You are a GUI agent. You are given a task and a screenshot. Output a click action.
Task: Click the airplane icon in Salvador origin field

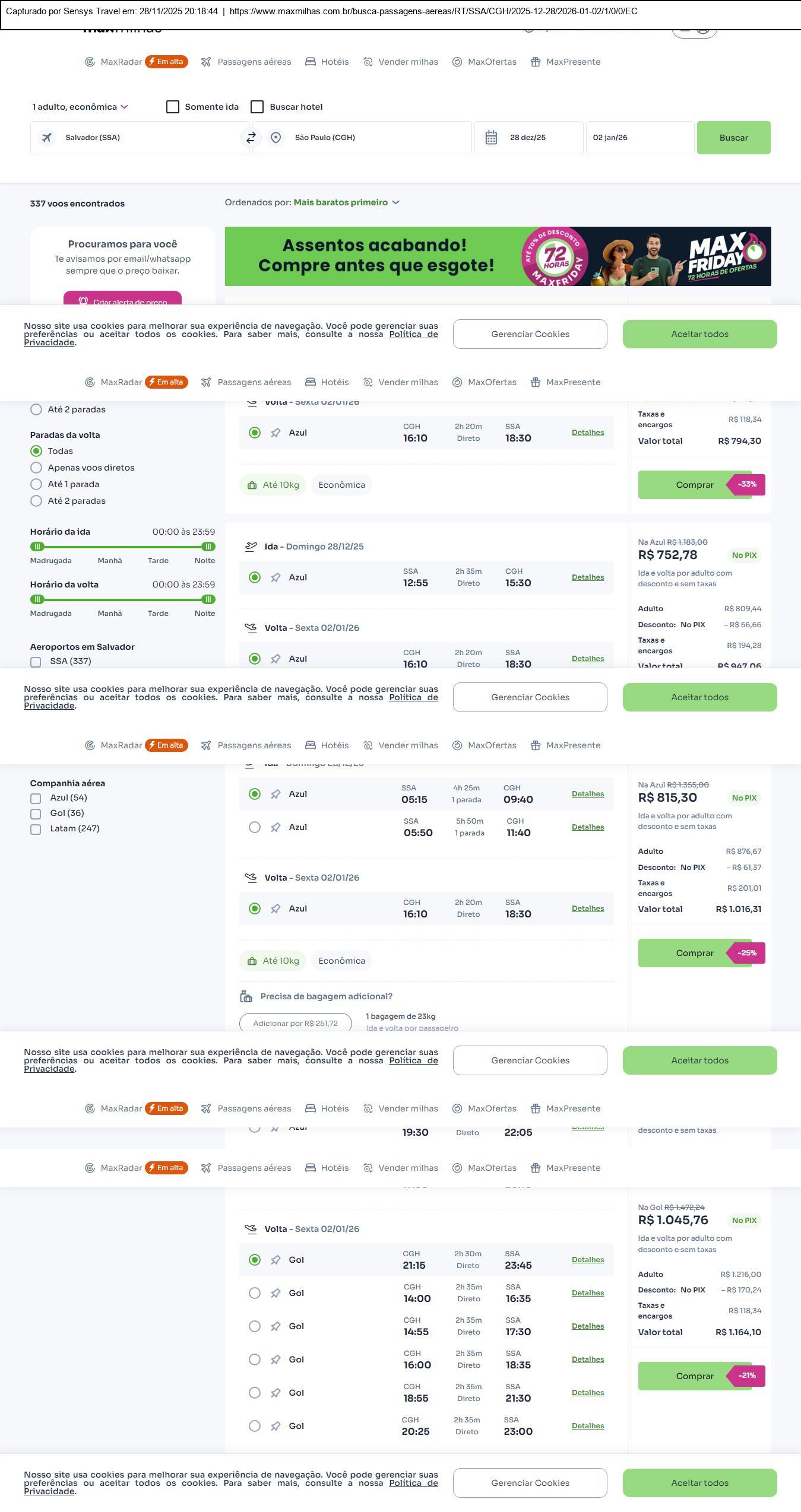46,138
